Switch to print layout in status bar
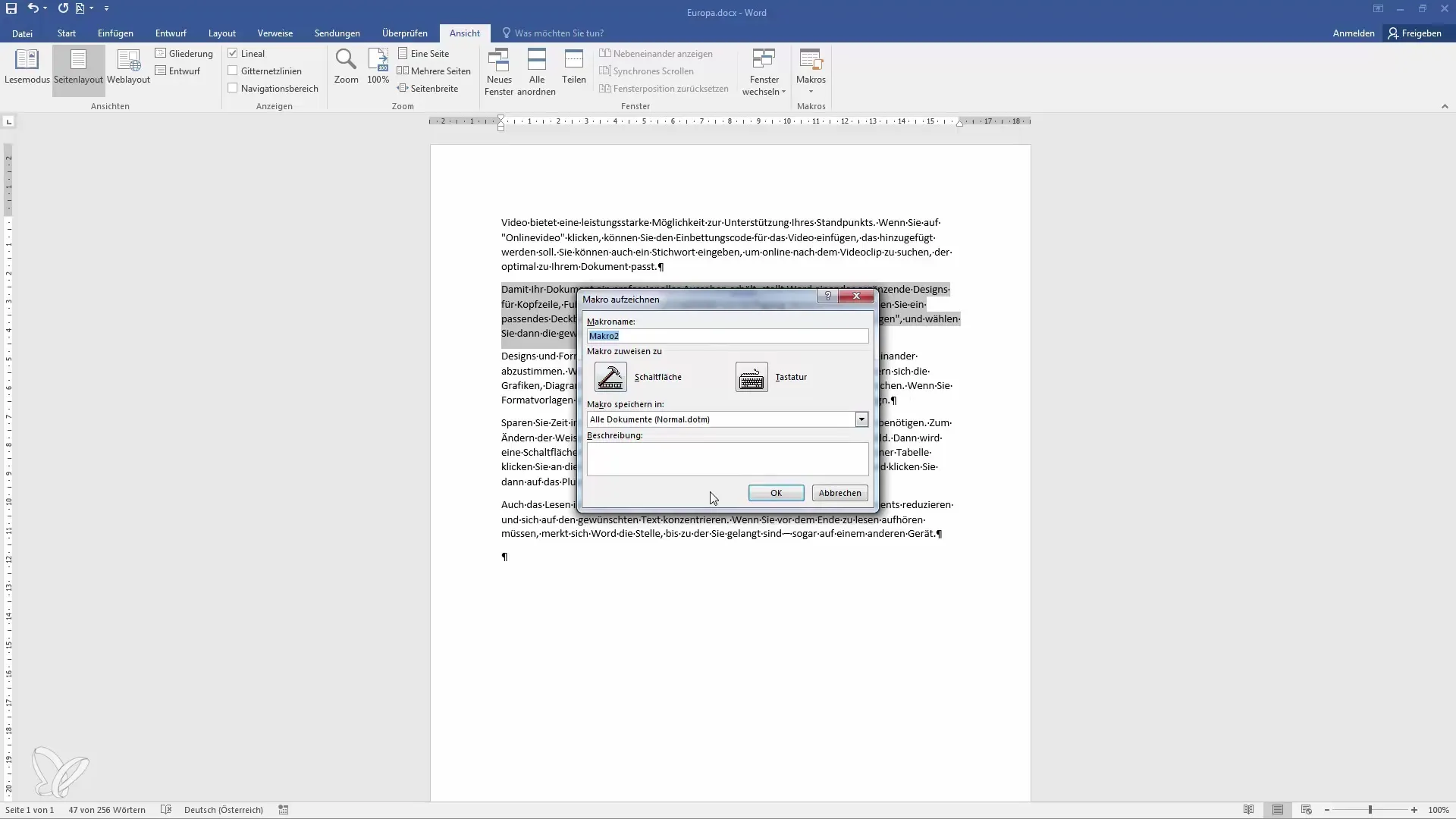The image size is (1456, 819). pyautogui.click(x=1278, y=810)
